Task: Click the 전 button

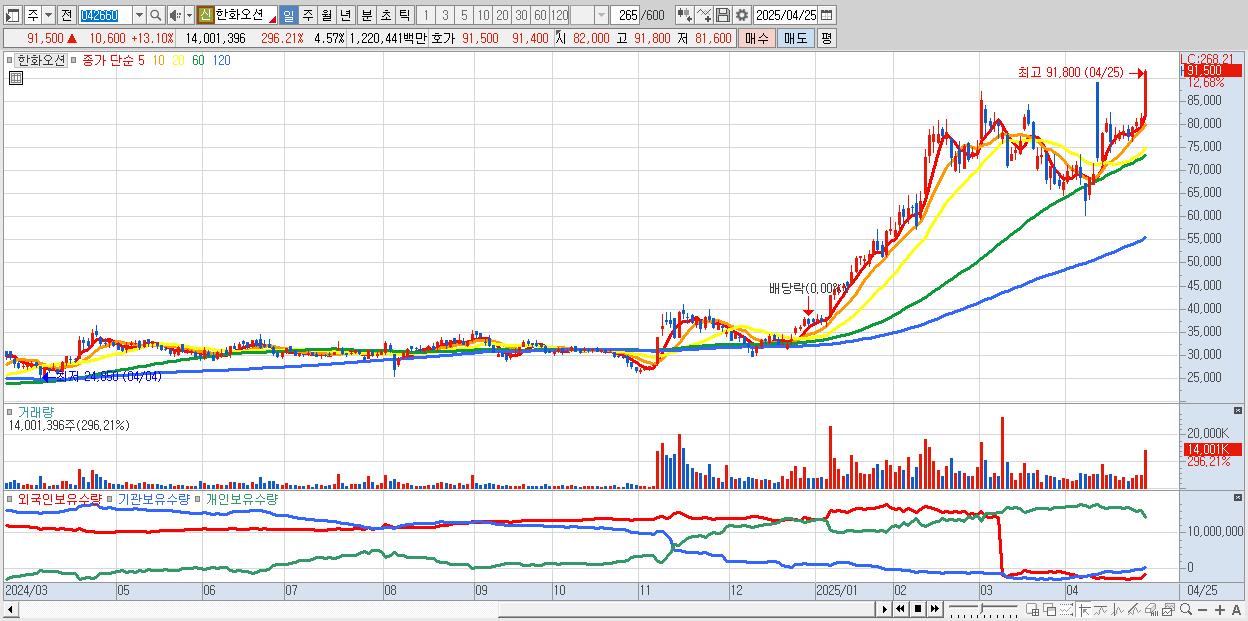Action: tap(66, 15)
